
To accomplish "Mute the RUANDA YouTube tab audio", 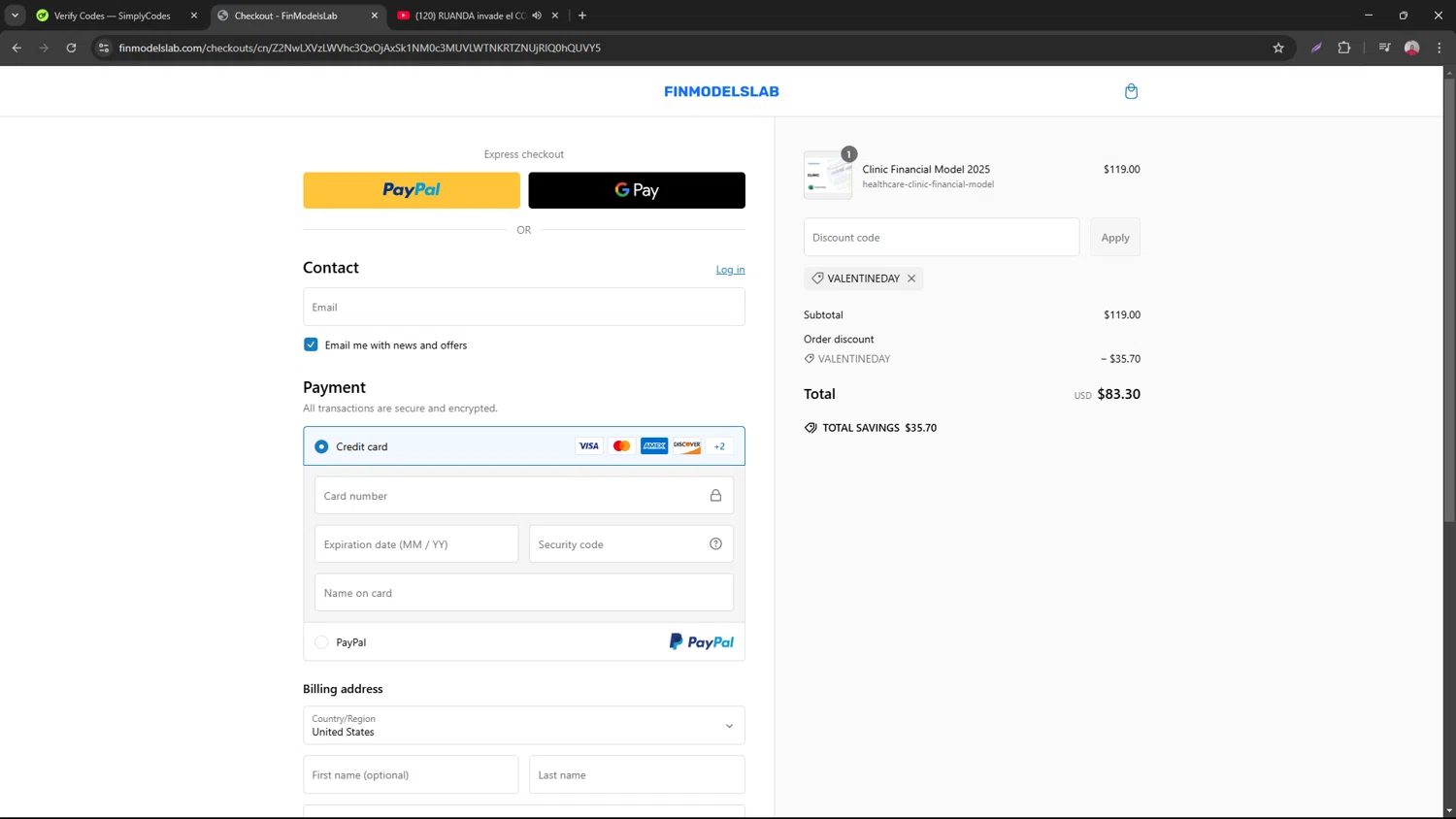I will coord(537,16).
